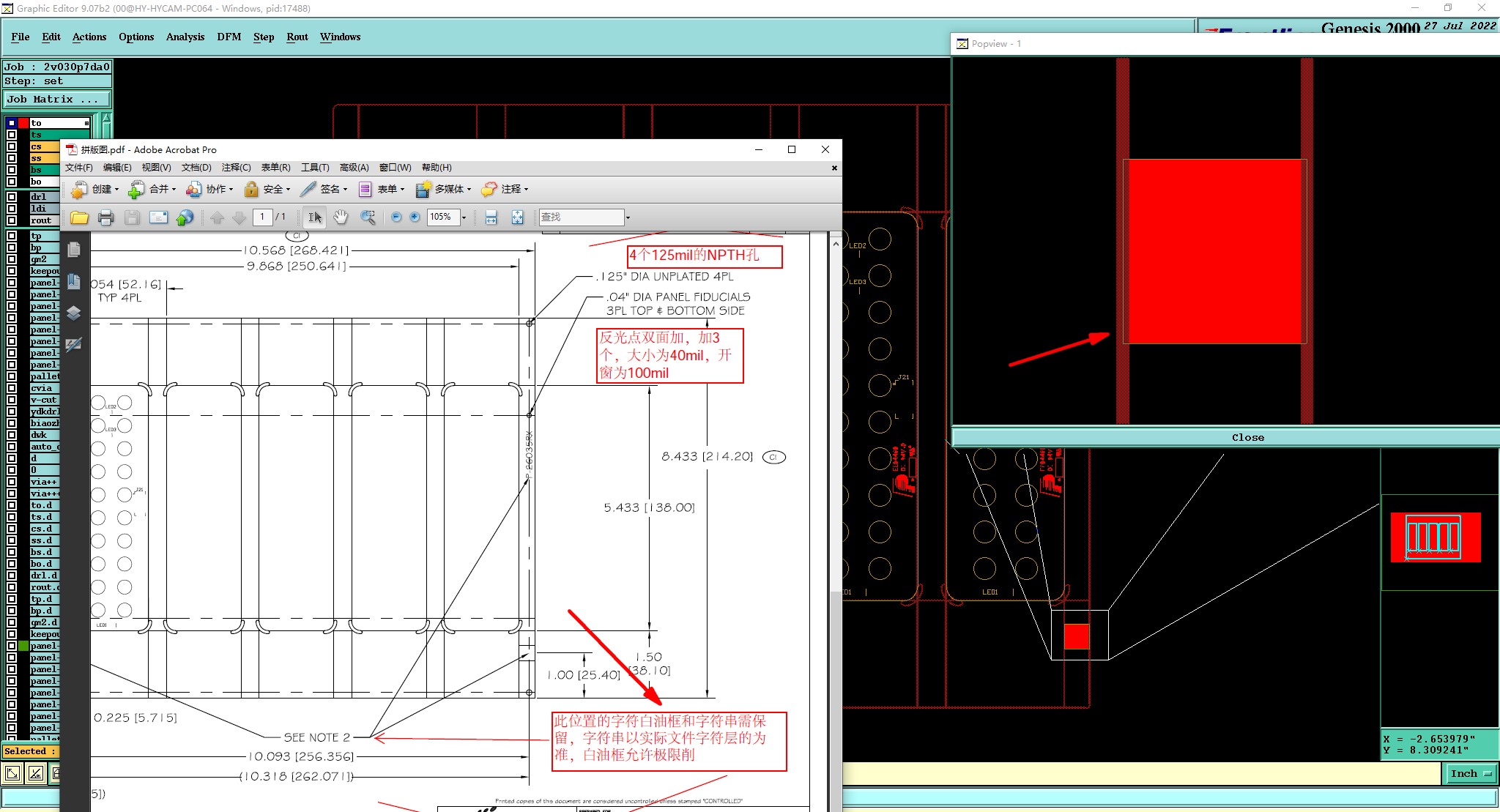Screen dimensions: 1500x812
Task: Click the marquee zoom magnifier tool
Action: [368, 217]
